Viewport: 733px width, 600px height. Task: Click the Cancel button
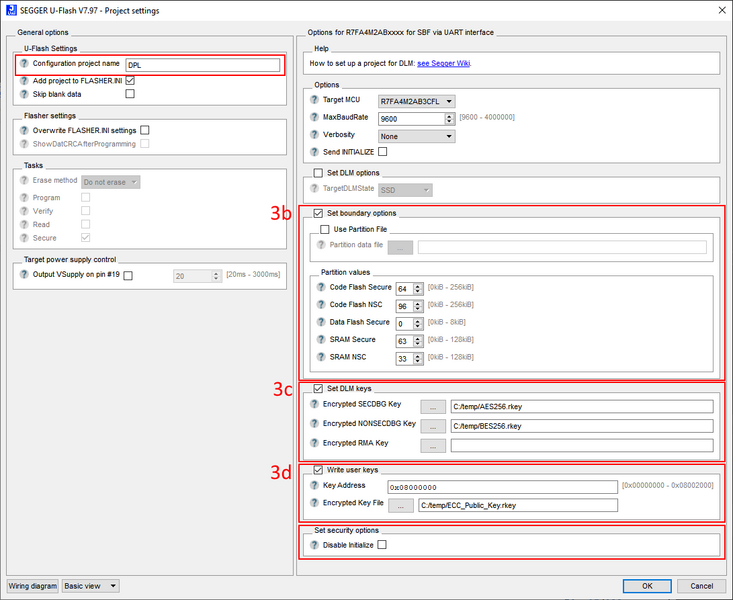(x=702, y=586)
